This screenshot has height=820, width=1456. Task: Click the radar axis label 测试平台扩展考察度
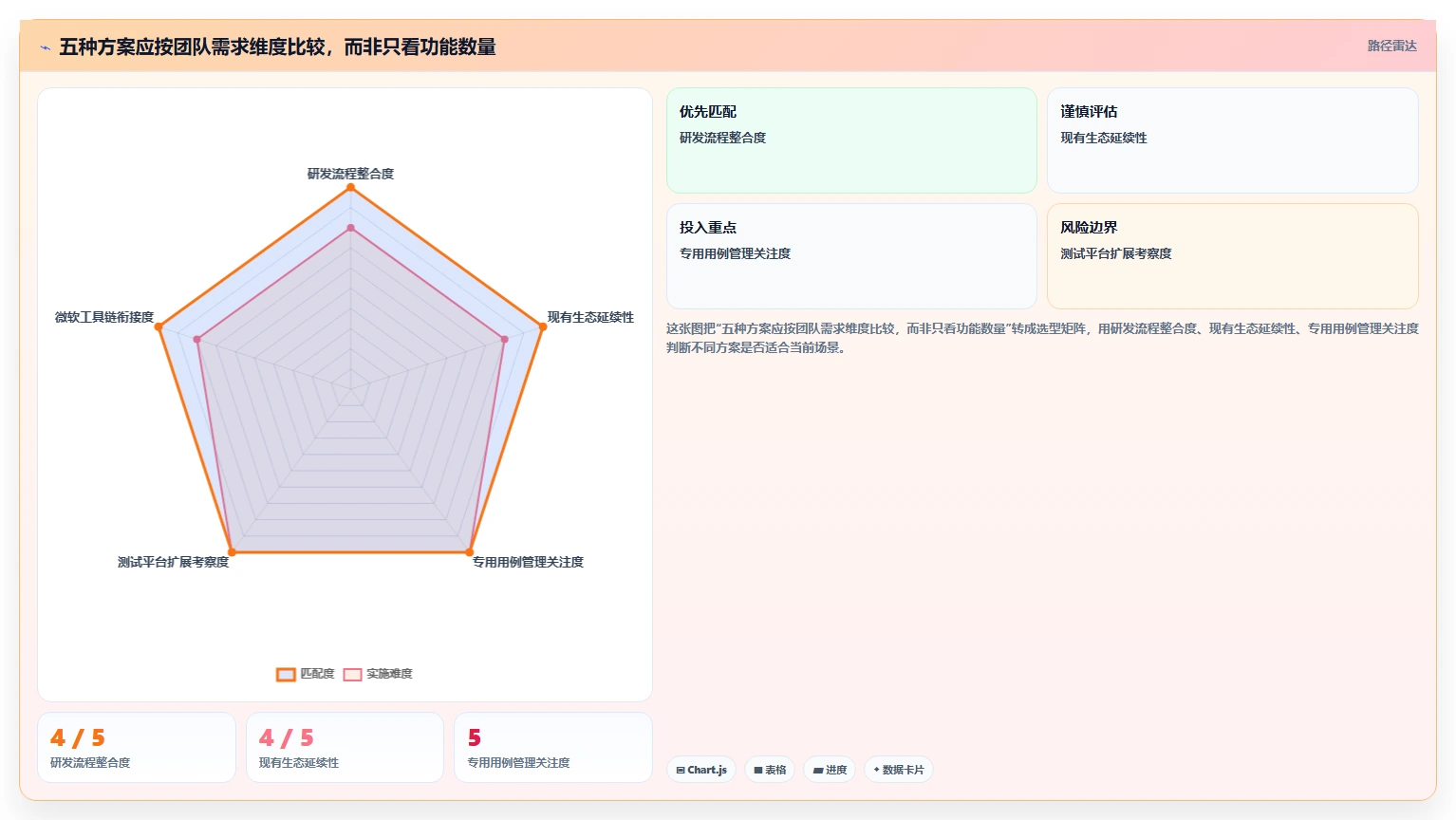coord(173,562)
